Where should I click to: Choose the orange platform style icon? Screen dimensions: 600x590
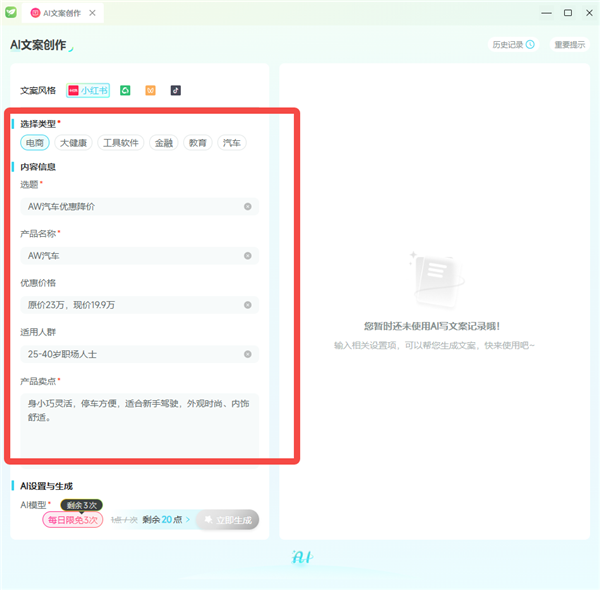(x=150, y=90)
